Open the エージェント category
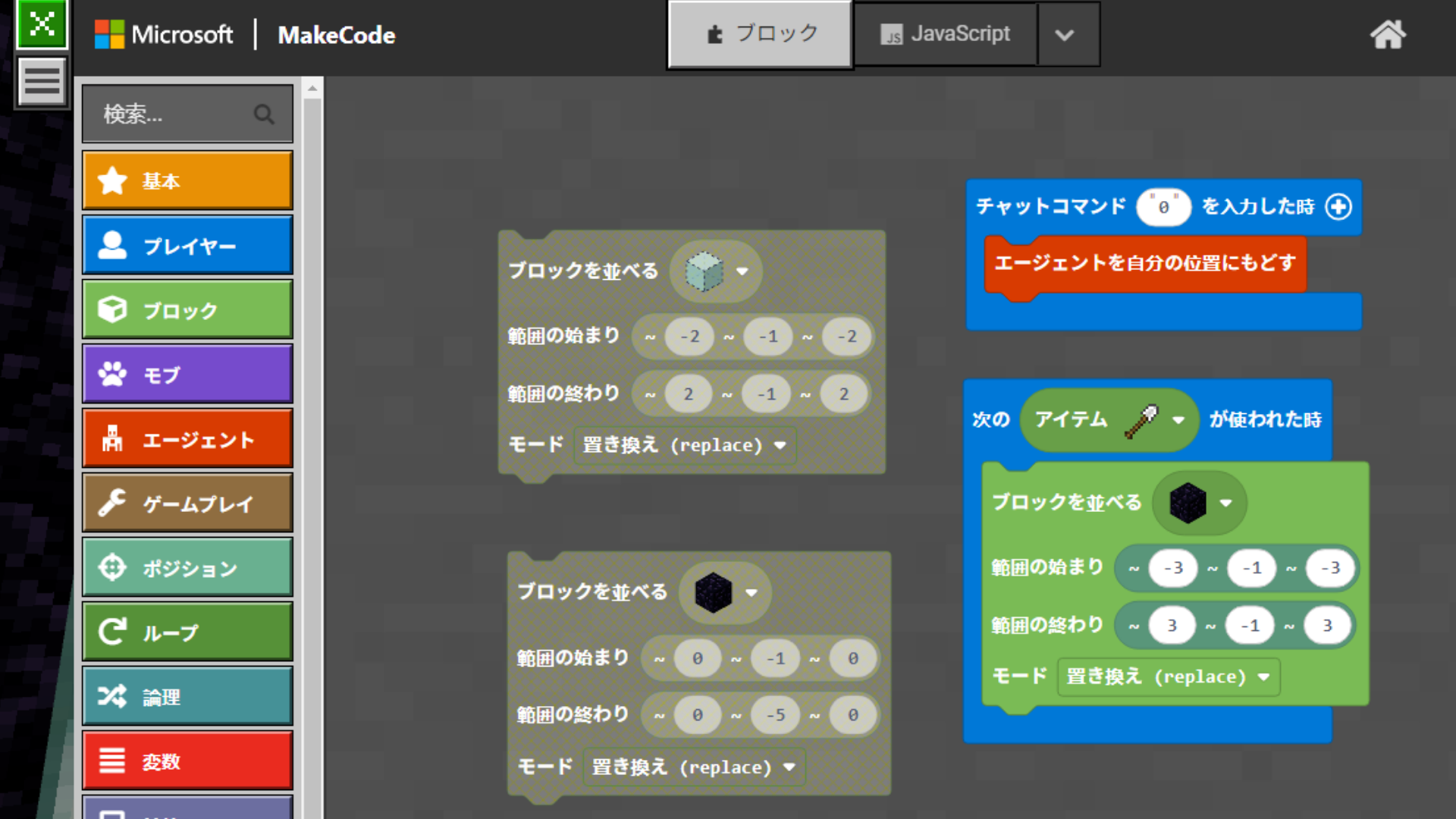The height and width of the screenshot is (819, 1456). [187, 438]
